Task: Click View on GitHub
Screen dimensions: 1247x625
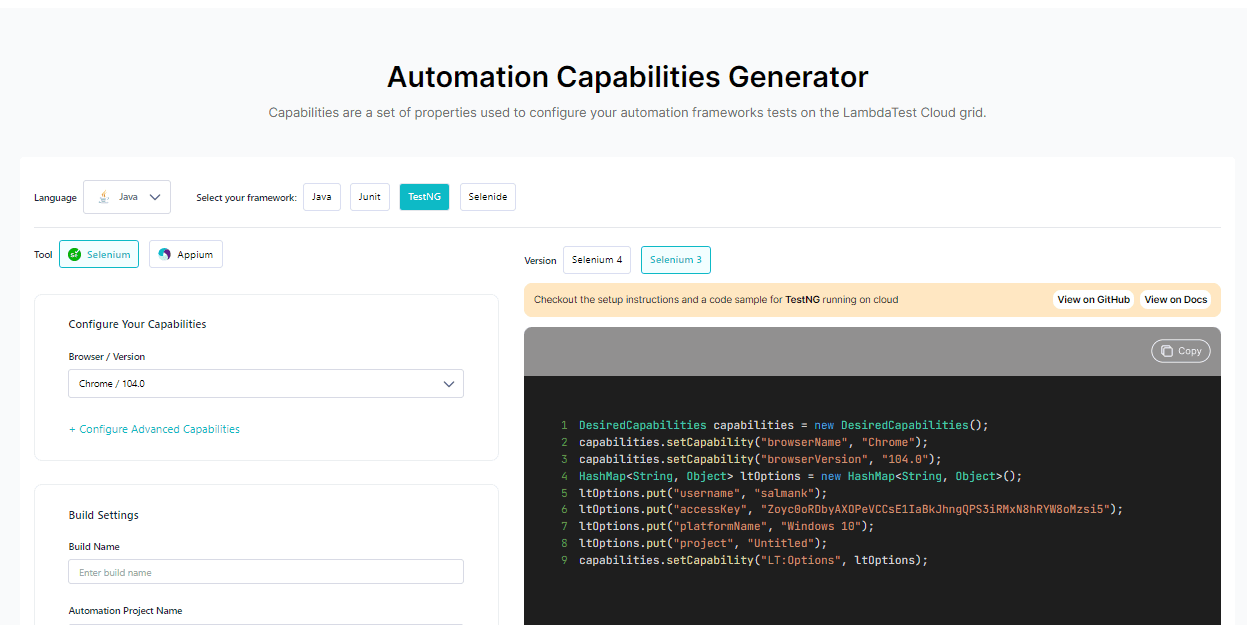Action: [1093, 299]
